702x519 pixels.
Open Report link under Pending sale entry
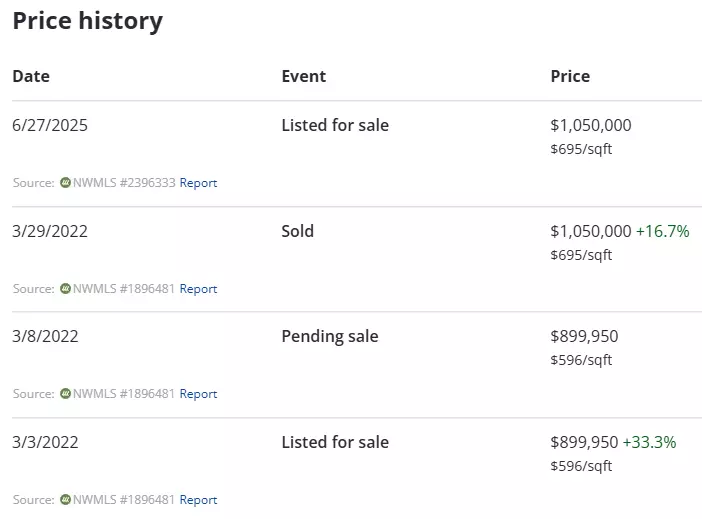[198, 394]
